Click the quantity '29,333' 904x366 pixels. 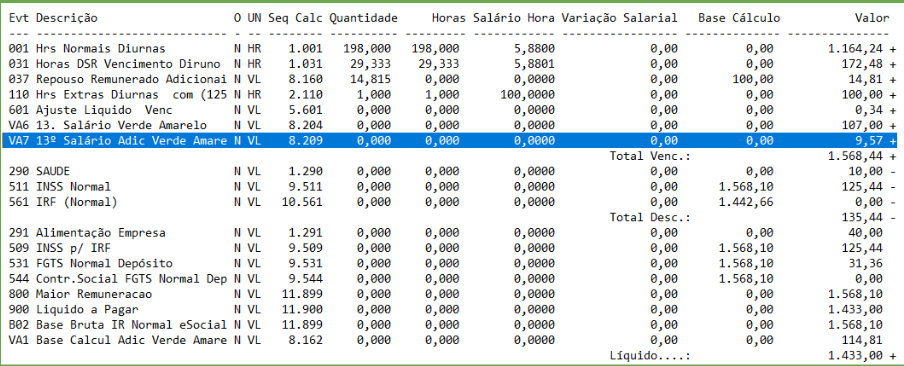tap(370, 64)
